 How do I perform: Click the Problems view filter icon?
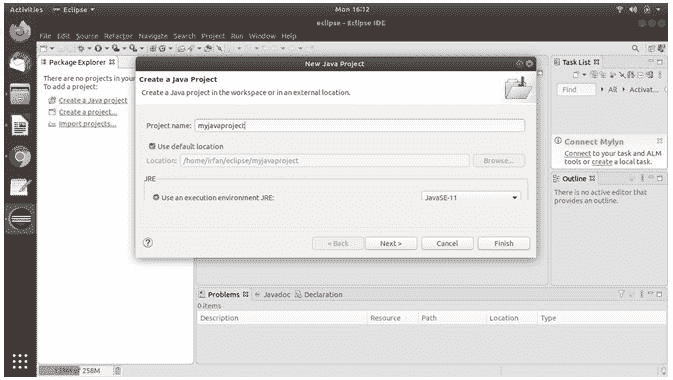click(x=621, y=294)
